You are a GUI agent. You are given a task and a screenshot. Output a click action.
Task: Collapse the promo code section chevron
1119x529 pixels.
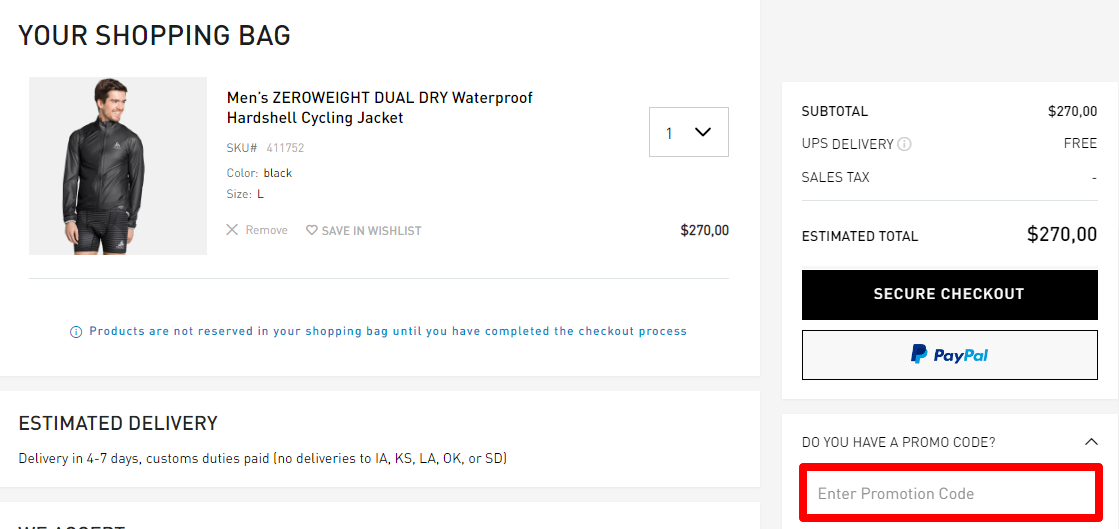point(1090,442)
